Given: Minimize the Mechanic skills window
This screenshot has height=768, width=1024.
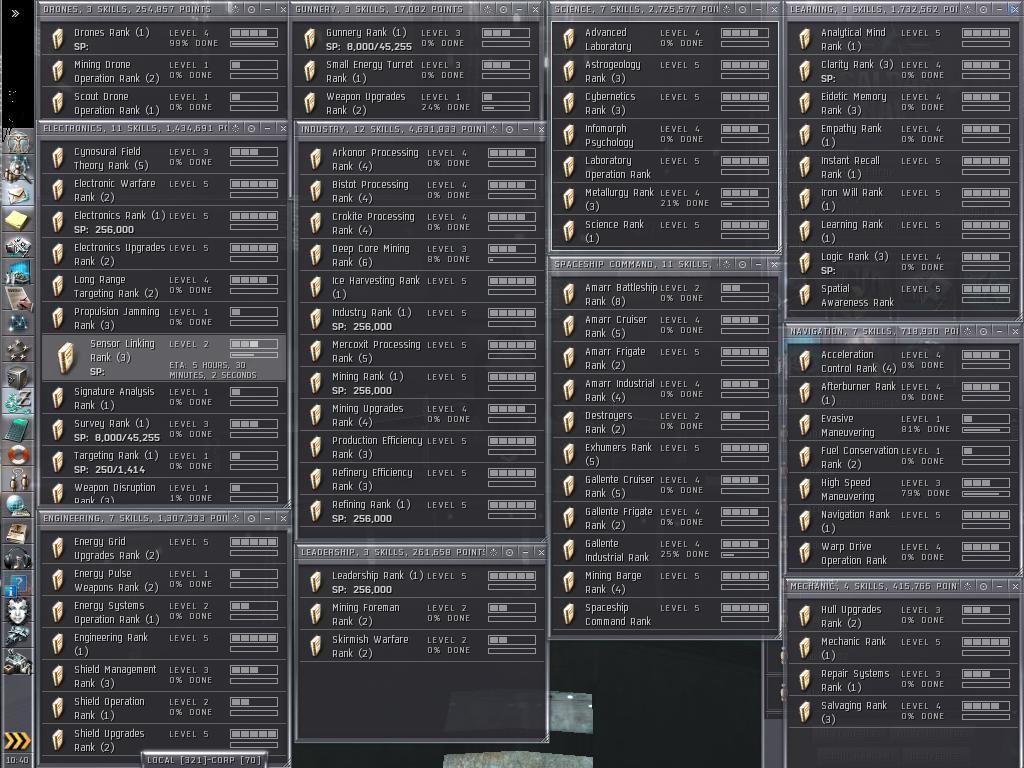Looking at the screenshot, I should pyautogui.click(x=999, y=586).
